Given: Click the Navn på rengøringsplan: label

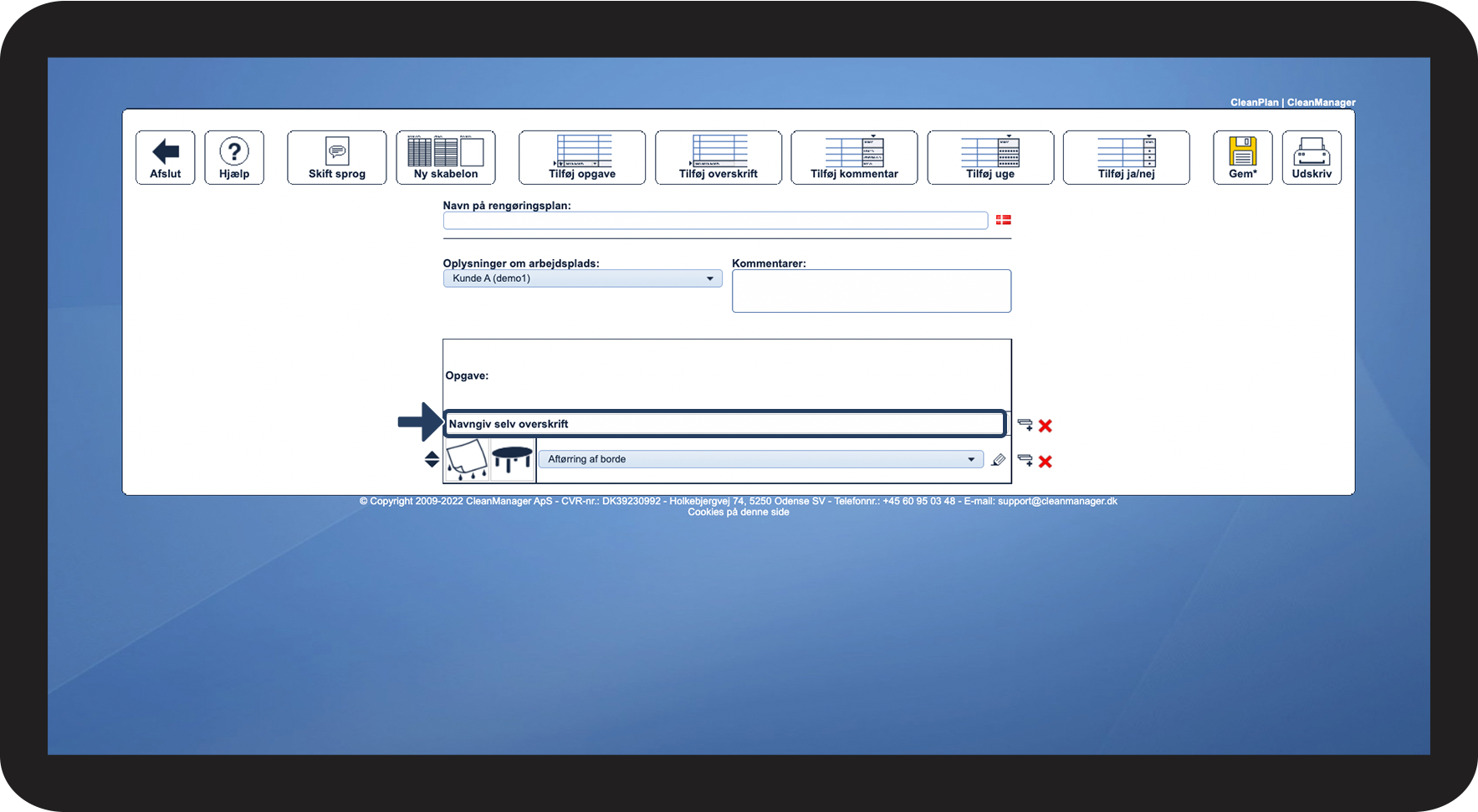Looking at the screenshot, I should [507, 206].
